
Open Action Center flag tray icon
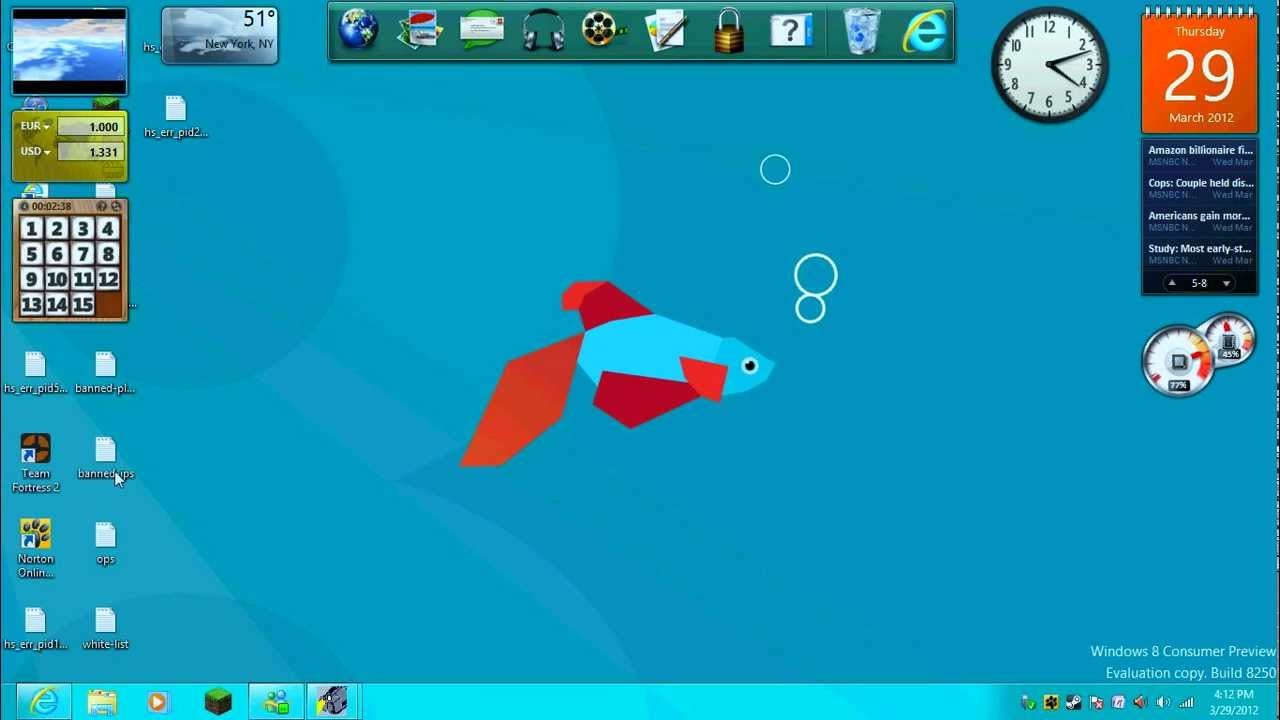click(1096, 702)
